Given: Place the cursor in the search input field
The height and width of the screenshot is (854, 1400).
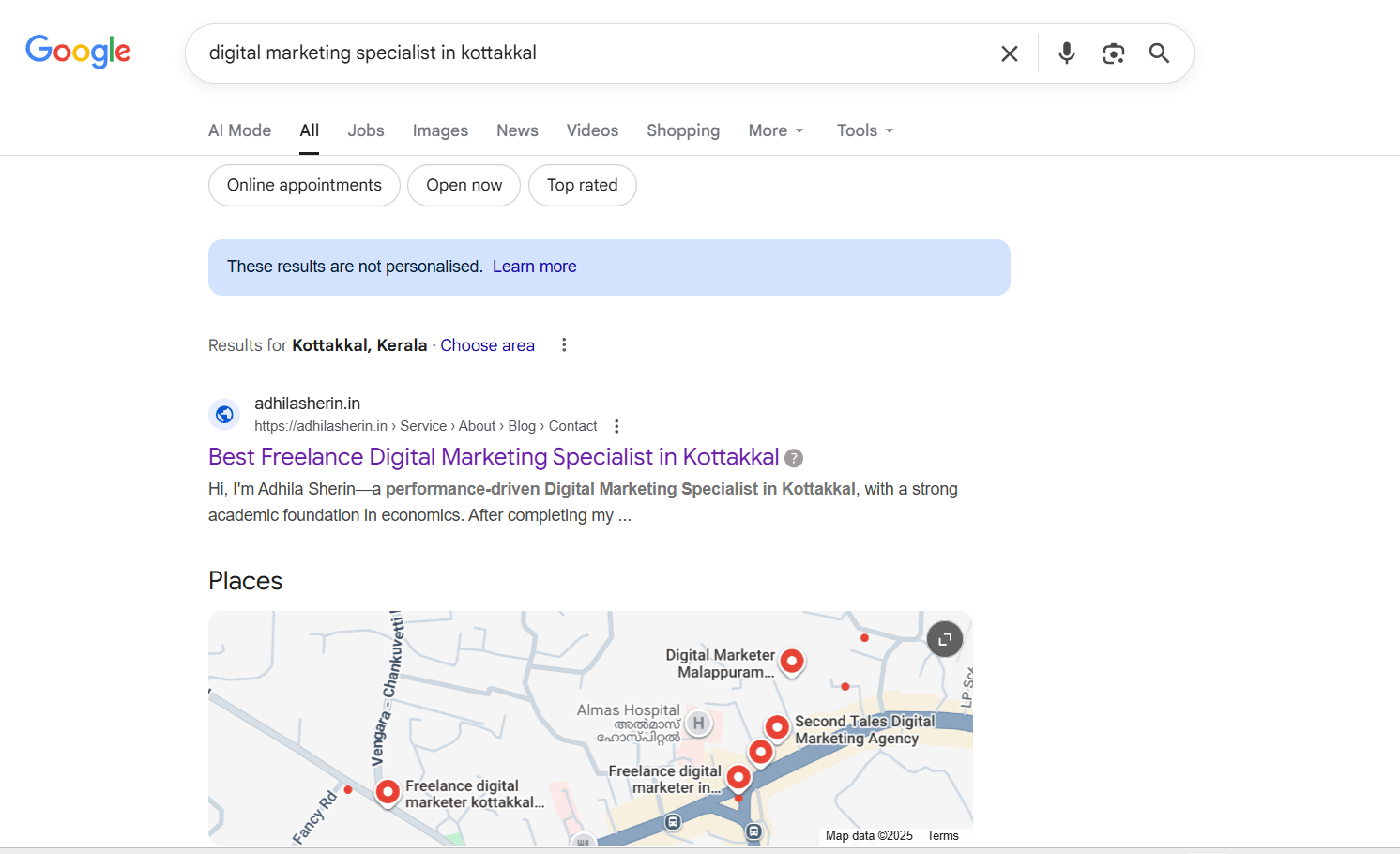Looking at the screenshot, I should click(563, 53).
